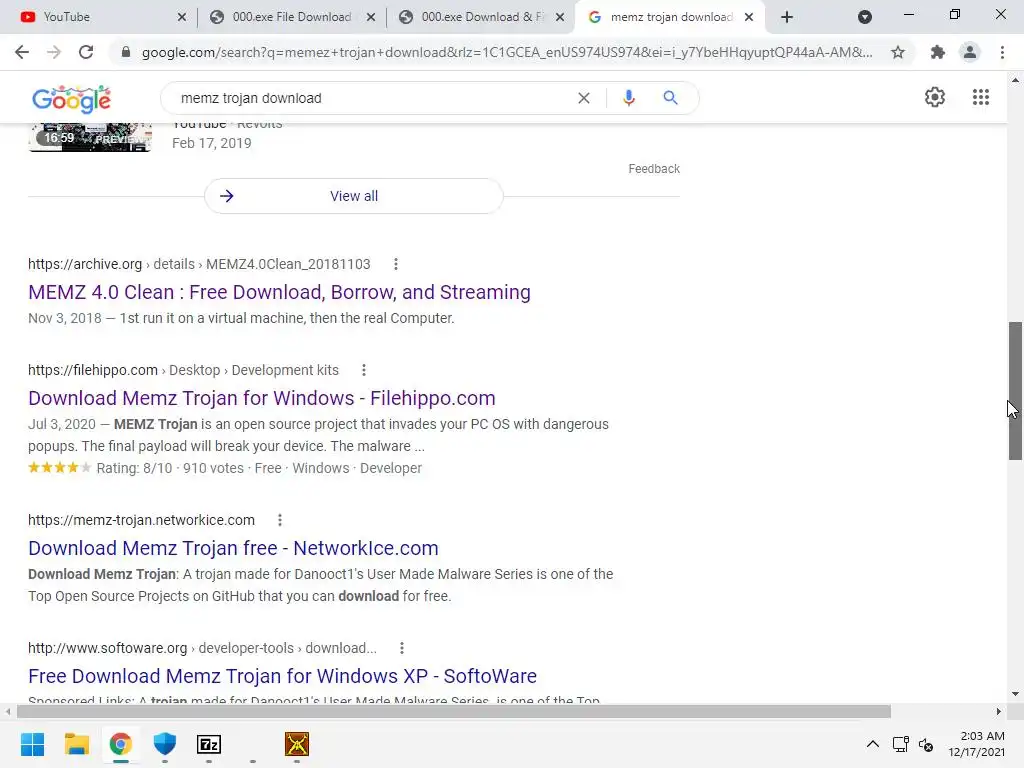Click the horizontal scroll right arrow
The image size is (1024, 768).
tap(998, 711)
